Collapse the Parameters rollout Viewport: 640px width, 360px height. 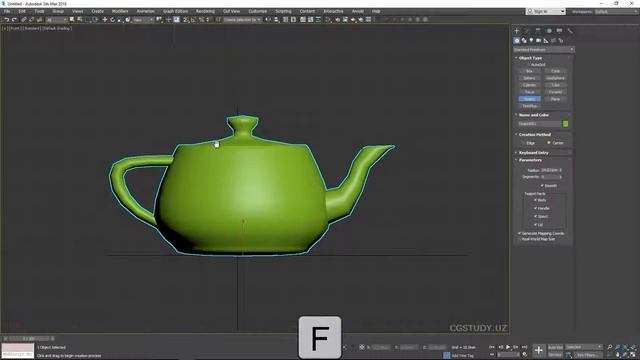click(530, 160)
